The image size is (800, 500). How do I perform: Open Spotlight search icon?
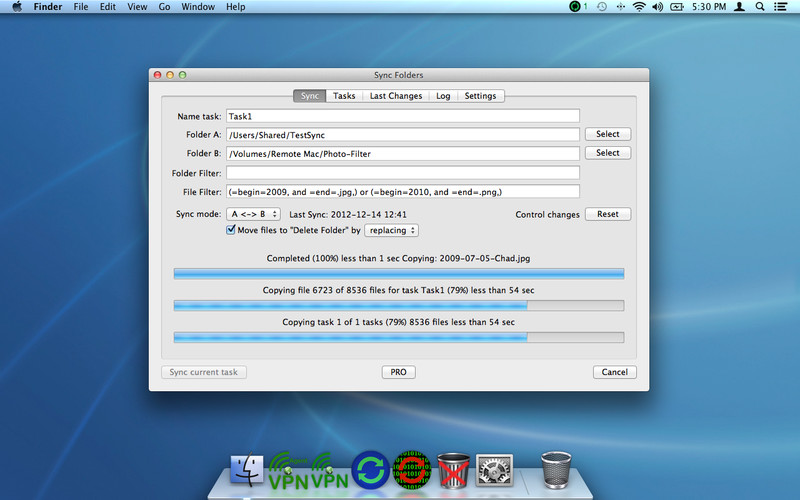click(760, 7)
